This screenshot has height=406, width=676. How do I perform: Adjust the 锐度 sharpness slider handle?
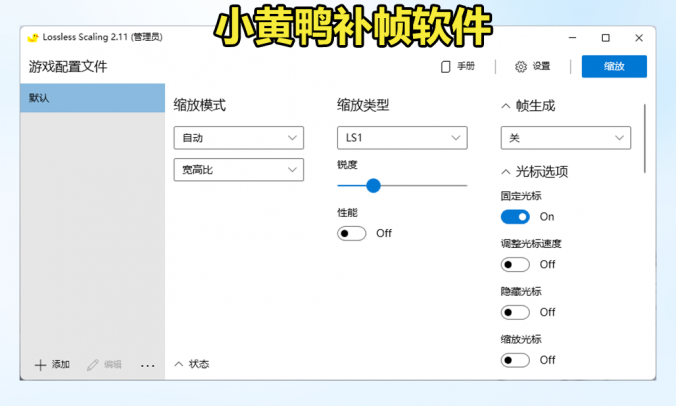pos(373,186)
